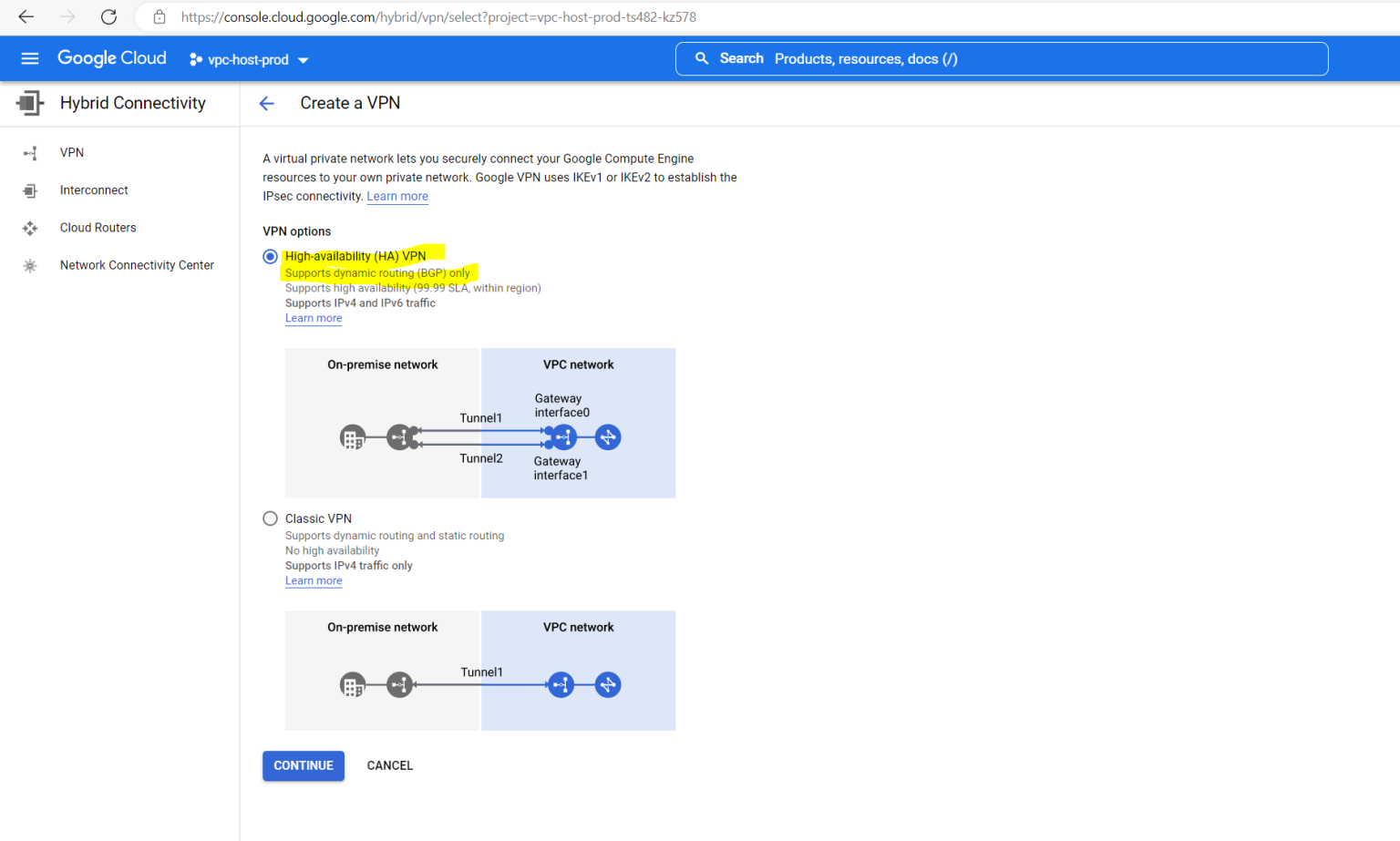Viewport: 1400px width, 841px height.
Task: Navigate to VPN in the sidebar
Action: click(x=72, y=152)
